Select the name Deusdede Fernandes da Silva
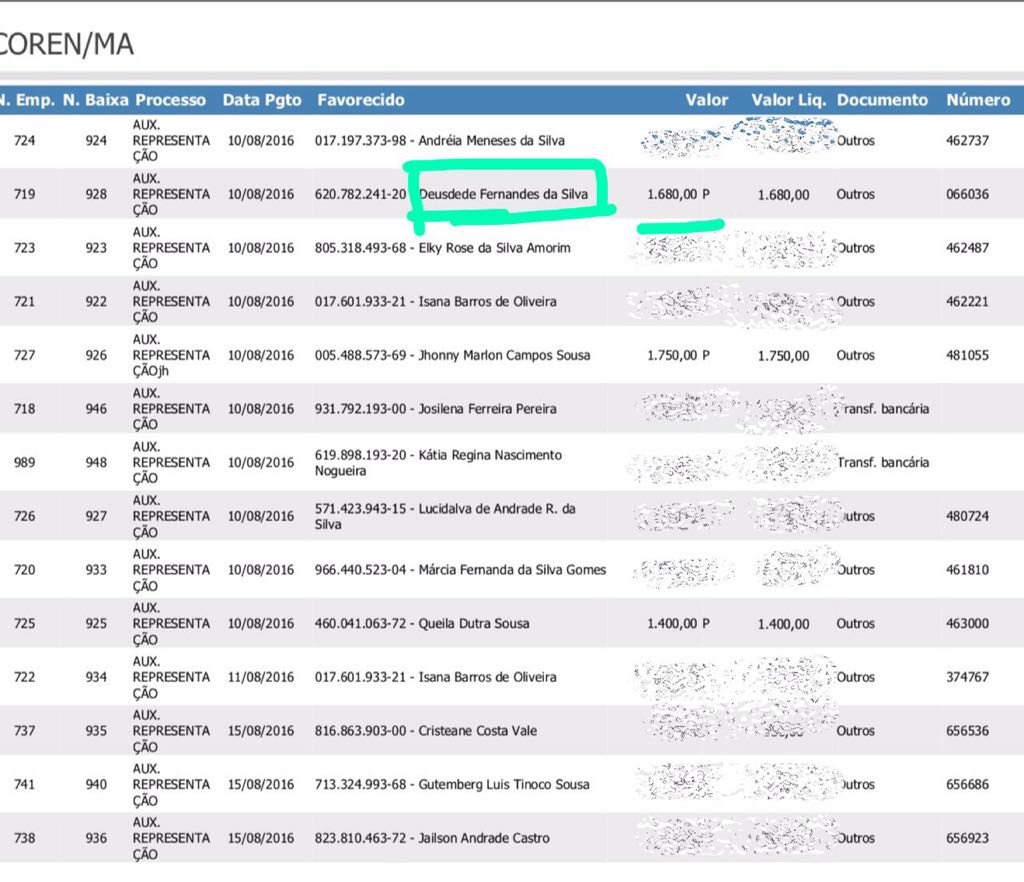Screen dimensions: 1024x882 503,195
